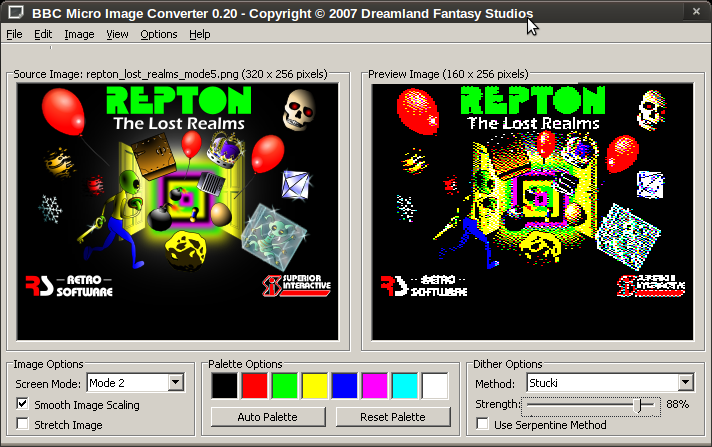Close the BBC Micro Image Converter window
Screen dimensions: 712x447
pyautogui.click(x=696, y=12)
